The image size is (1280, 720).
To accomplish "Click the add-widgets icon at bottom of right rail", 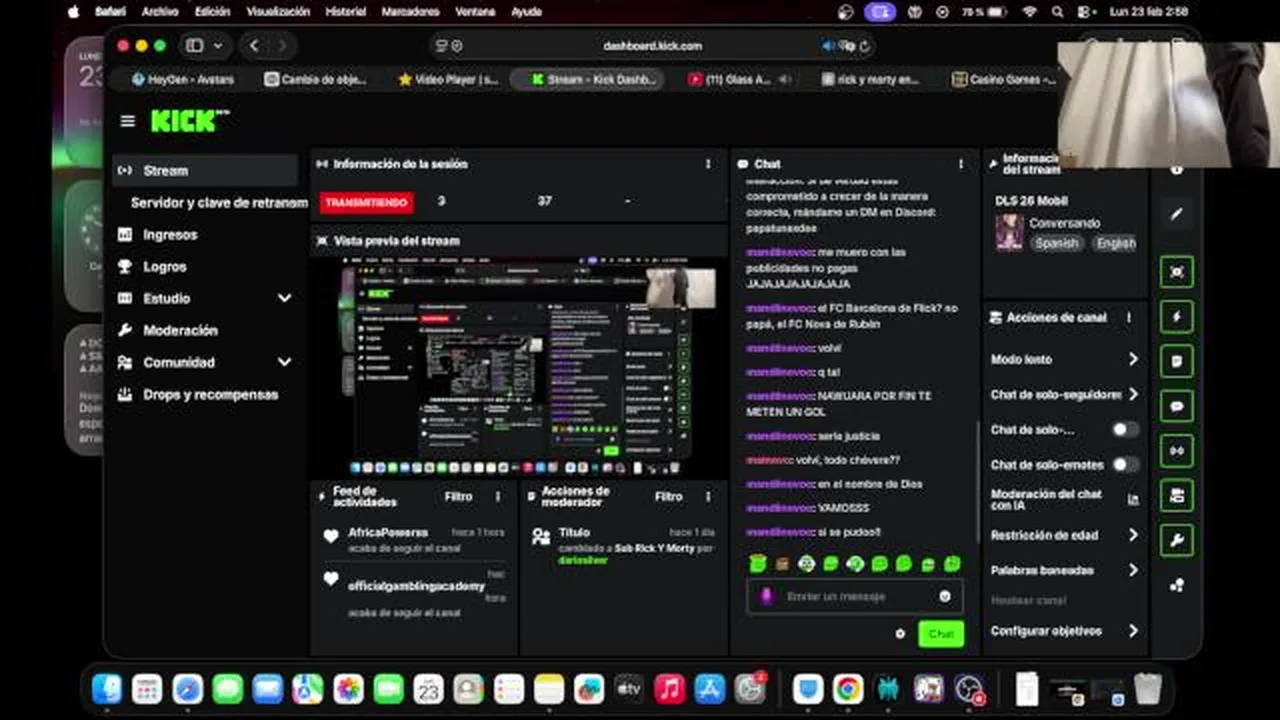I will pyautogui.click(x=1177, y=585).
